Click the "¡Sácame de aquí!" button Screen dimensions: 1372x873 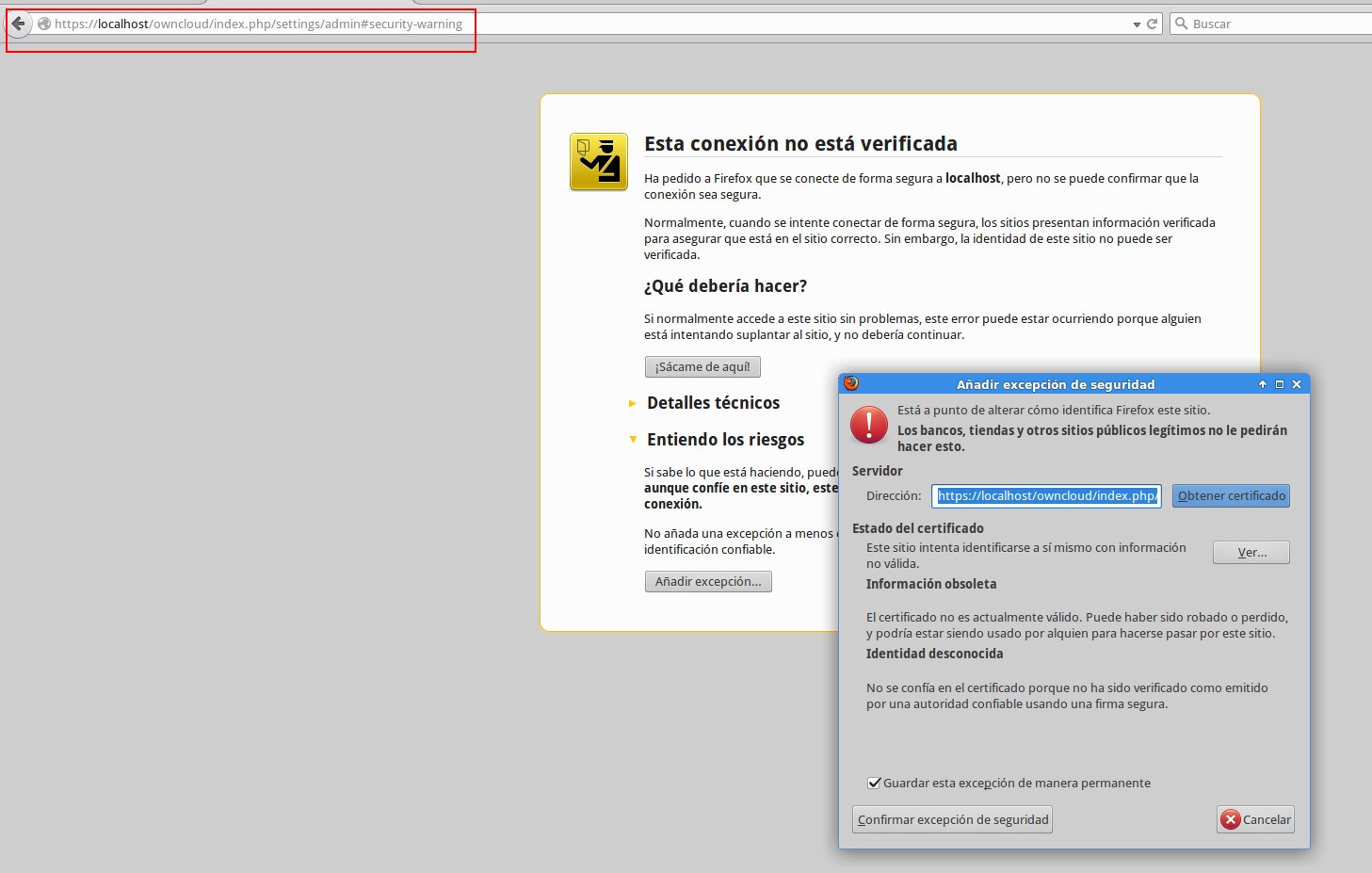[702, 366]
